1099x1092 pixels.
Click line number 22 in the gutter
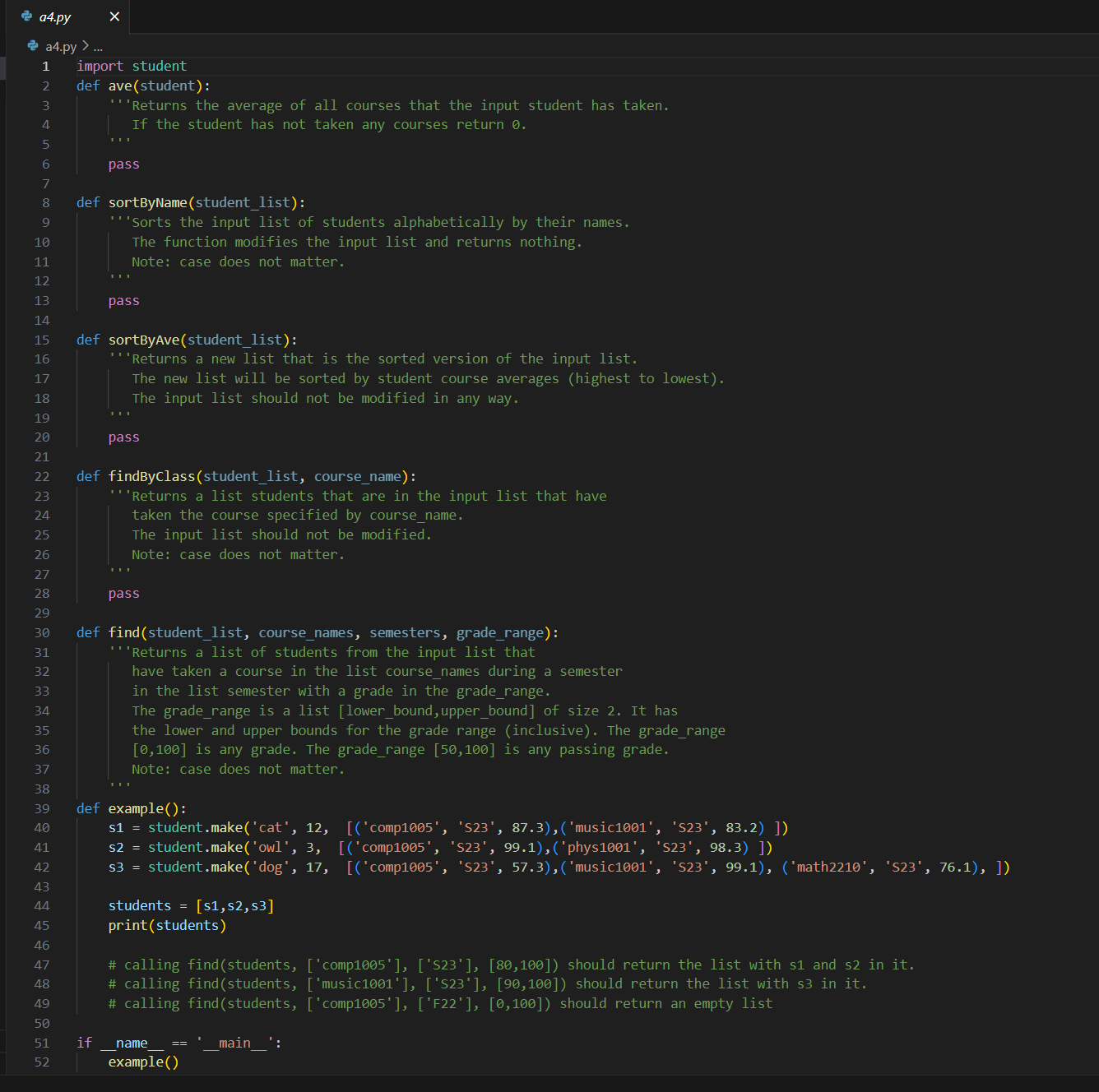click(x=42, y=477)
